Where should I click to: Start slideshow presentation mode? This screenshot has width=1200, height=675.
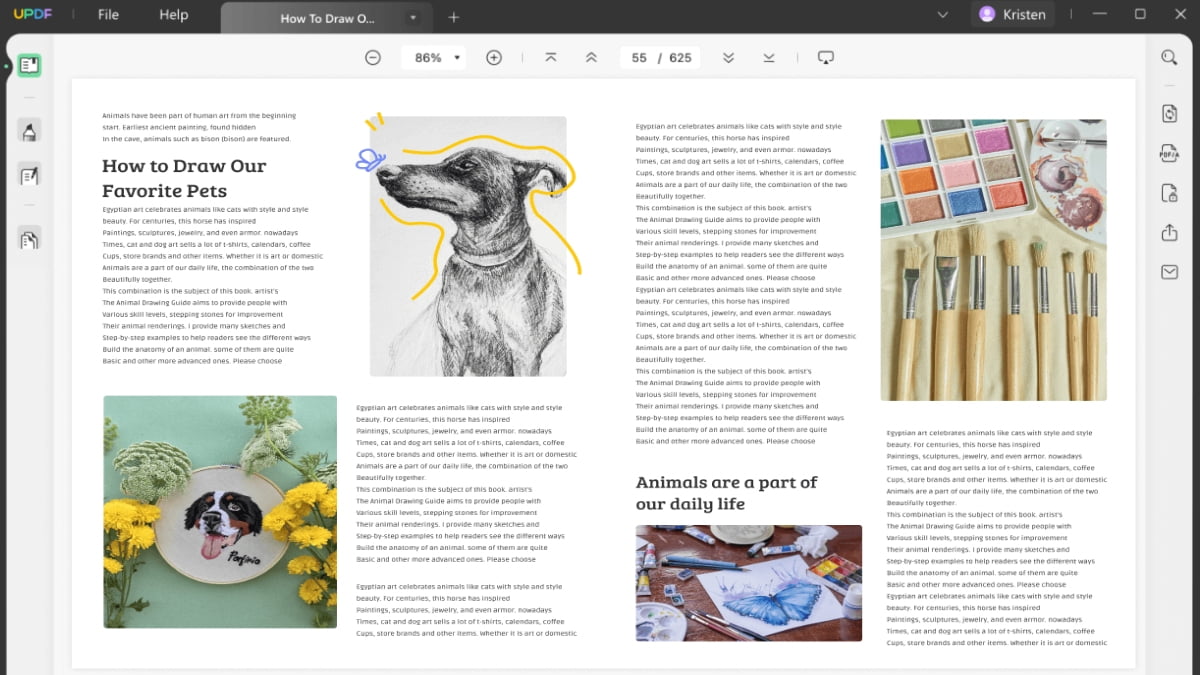826,58
